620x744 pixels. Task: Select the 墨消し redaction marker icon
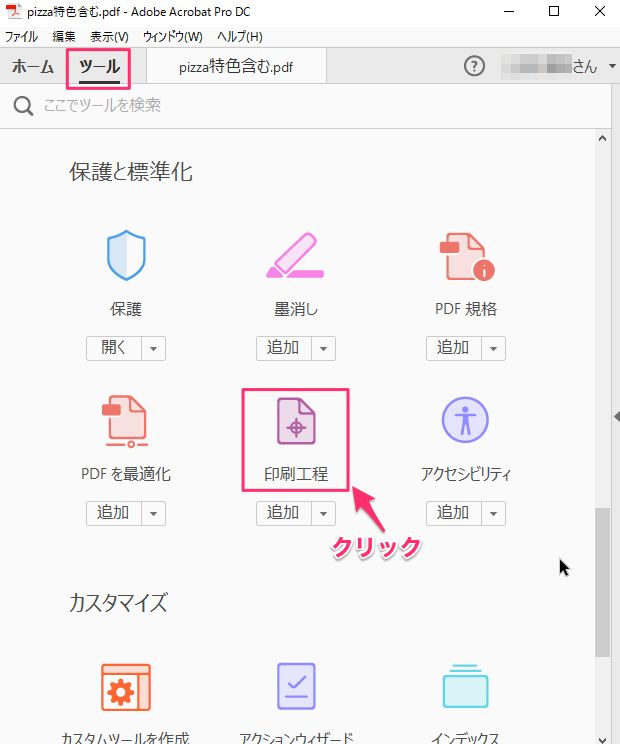pos(295,255)
